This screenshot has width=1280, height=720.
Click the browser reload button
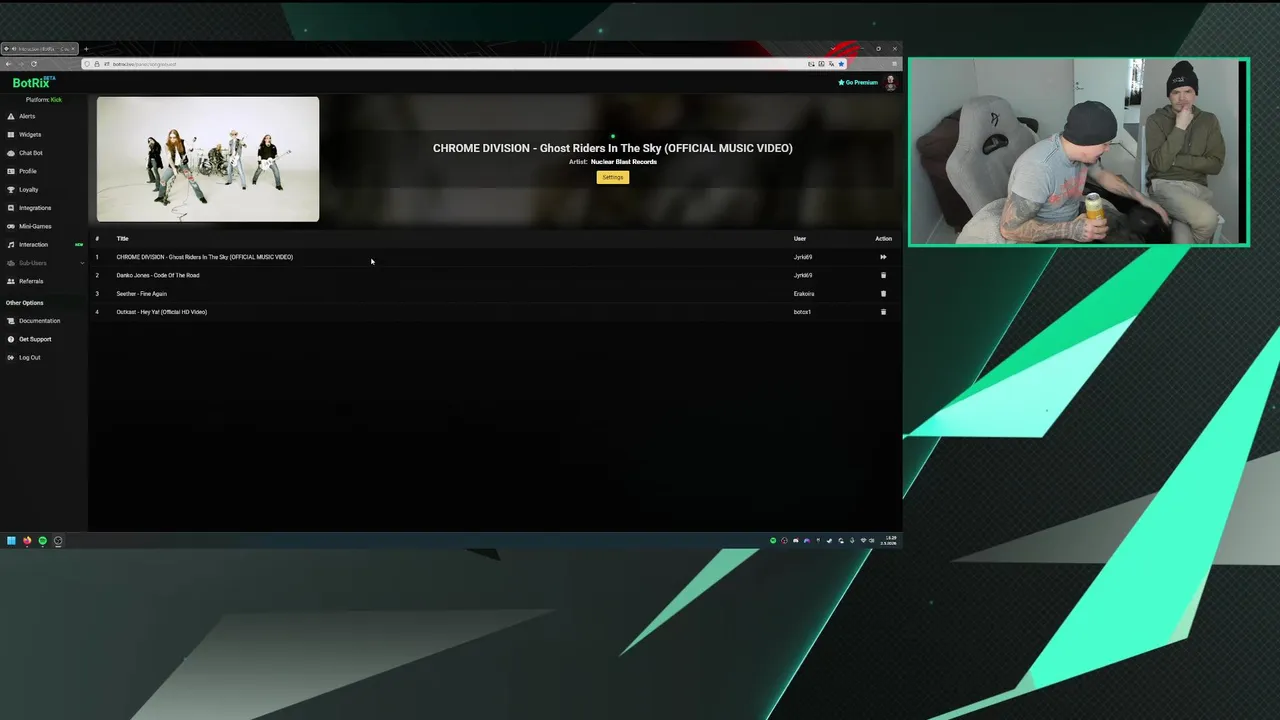[x=33, y=64]
